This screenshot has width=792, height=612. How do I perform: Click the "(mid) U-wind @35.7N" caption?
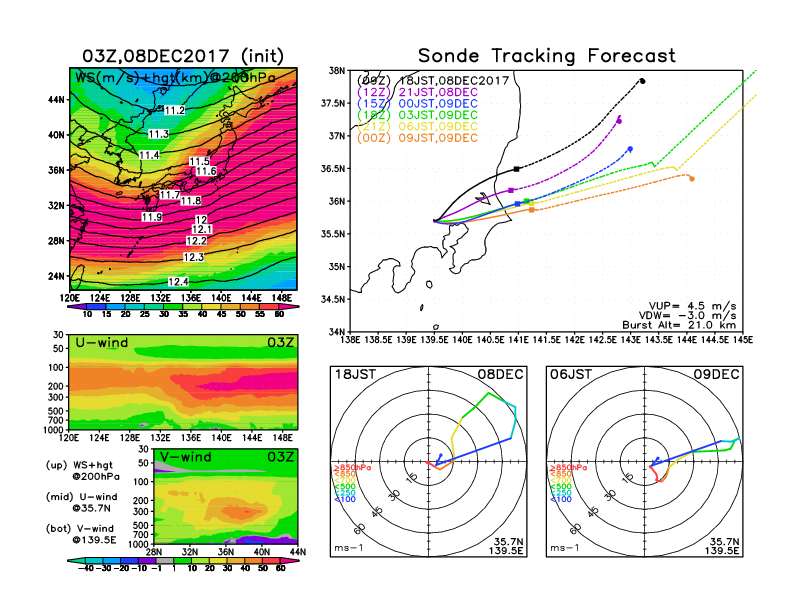point(81,502)
